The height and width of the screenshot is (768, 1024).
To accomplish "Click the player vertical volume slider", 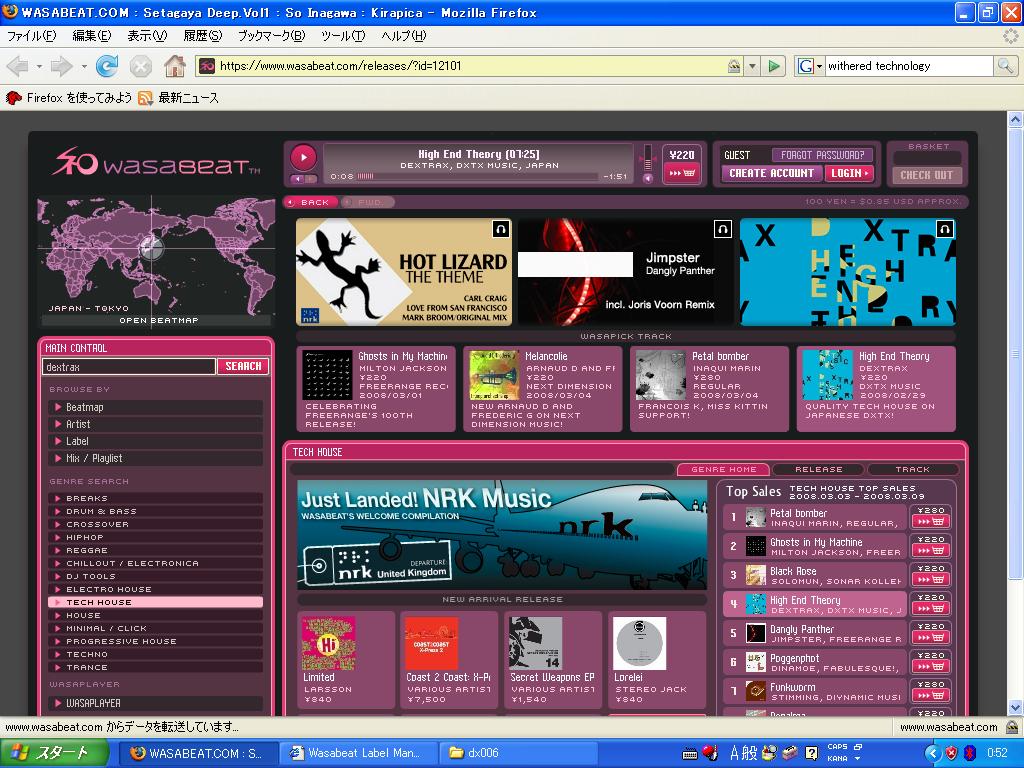I will pos(648,157).
